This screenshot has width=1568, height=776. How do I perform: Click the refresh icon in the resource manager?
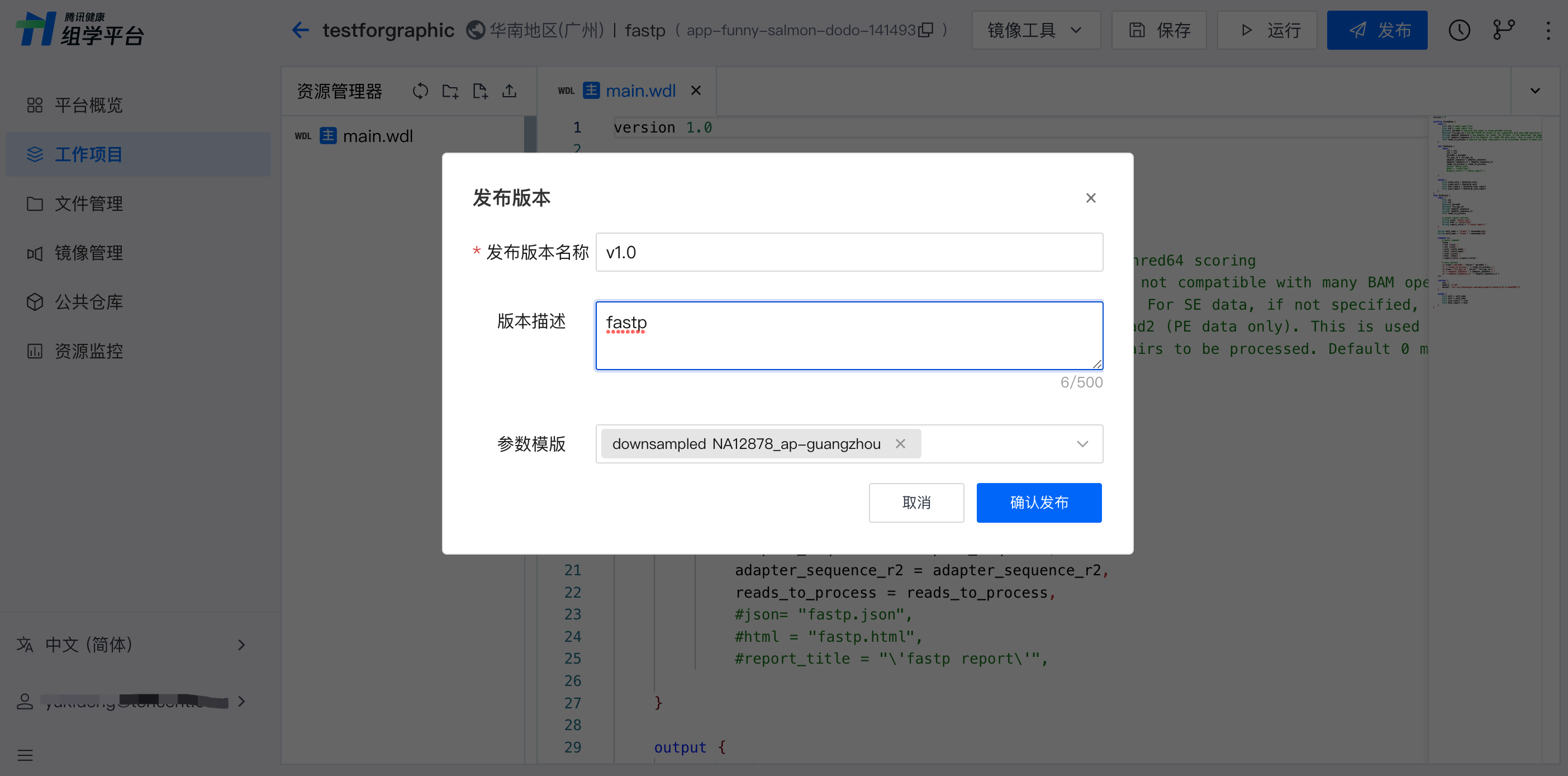[x=420, y=91]
